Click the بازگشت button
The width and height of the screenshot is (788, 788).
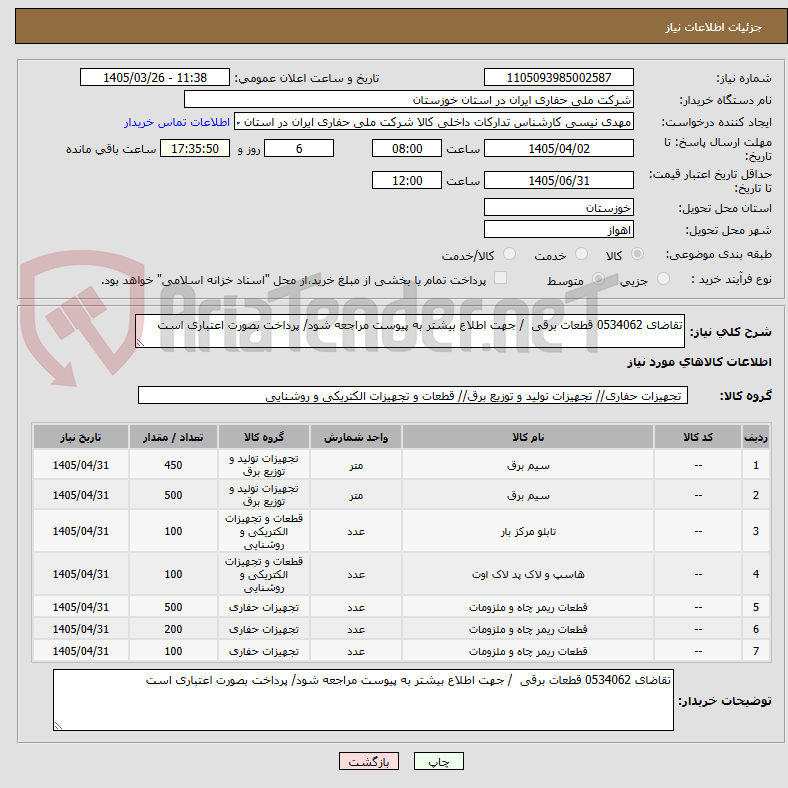pyautogui.click(x=369, y=761)
